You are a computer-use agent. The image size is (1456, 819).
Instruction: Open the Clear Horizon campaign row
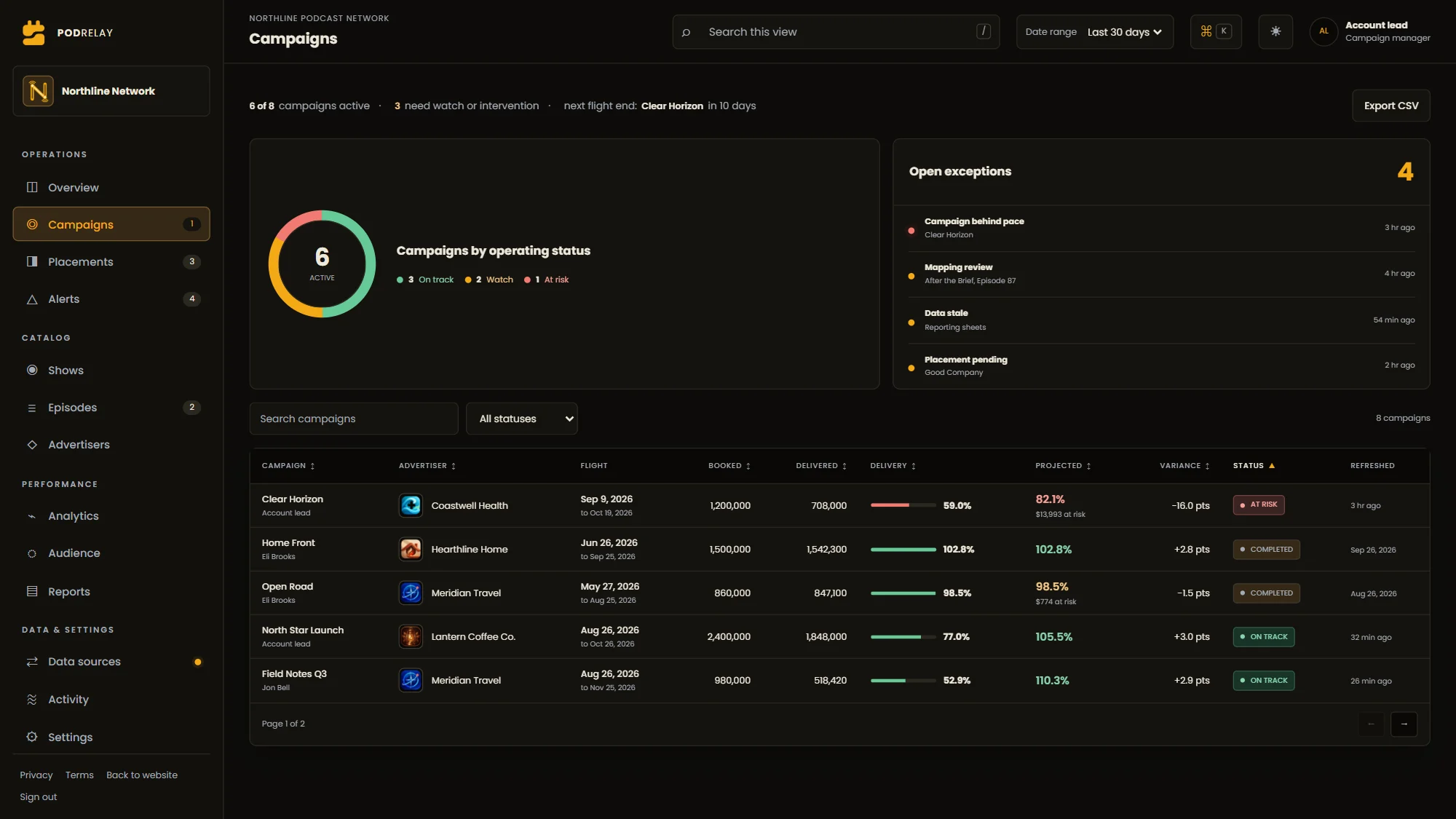[839, 505]
